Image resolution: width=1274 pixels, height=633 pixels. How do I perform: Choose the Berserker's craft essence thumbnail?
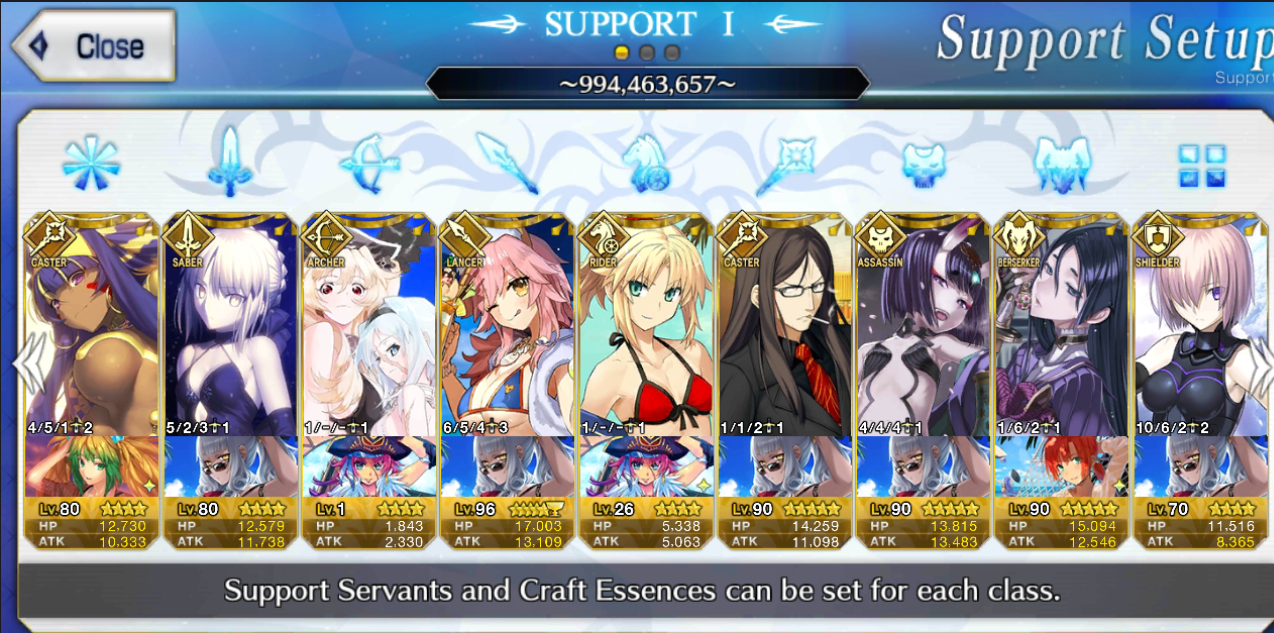tap(1060, 466)
